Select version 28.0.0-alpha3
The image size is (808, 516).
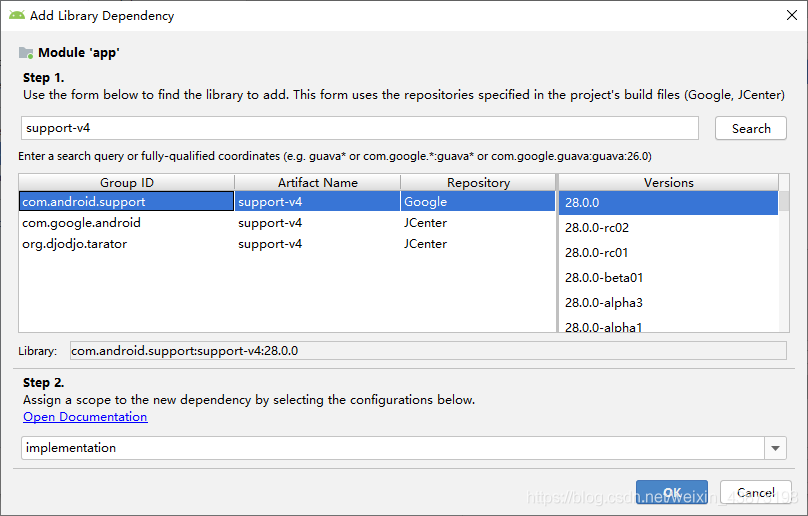coord(668,303)
